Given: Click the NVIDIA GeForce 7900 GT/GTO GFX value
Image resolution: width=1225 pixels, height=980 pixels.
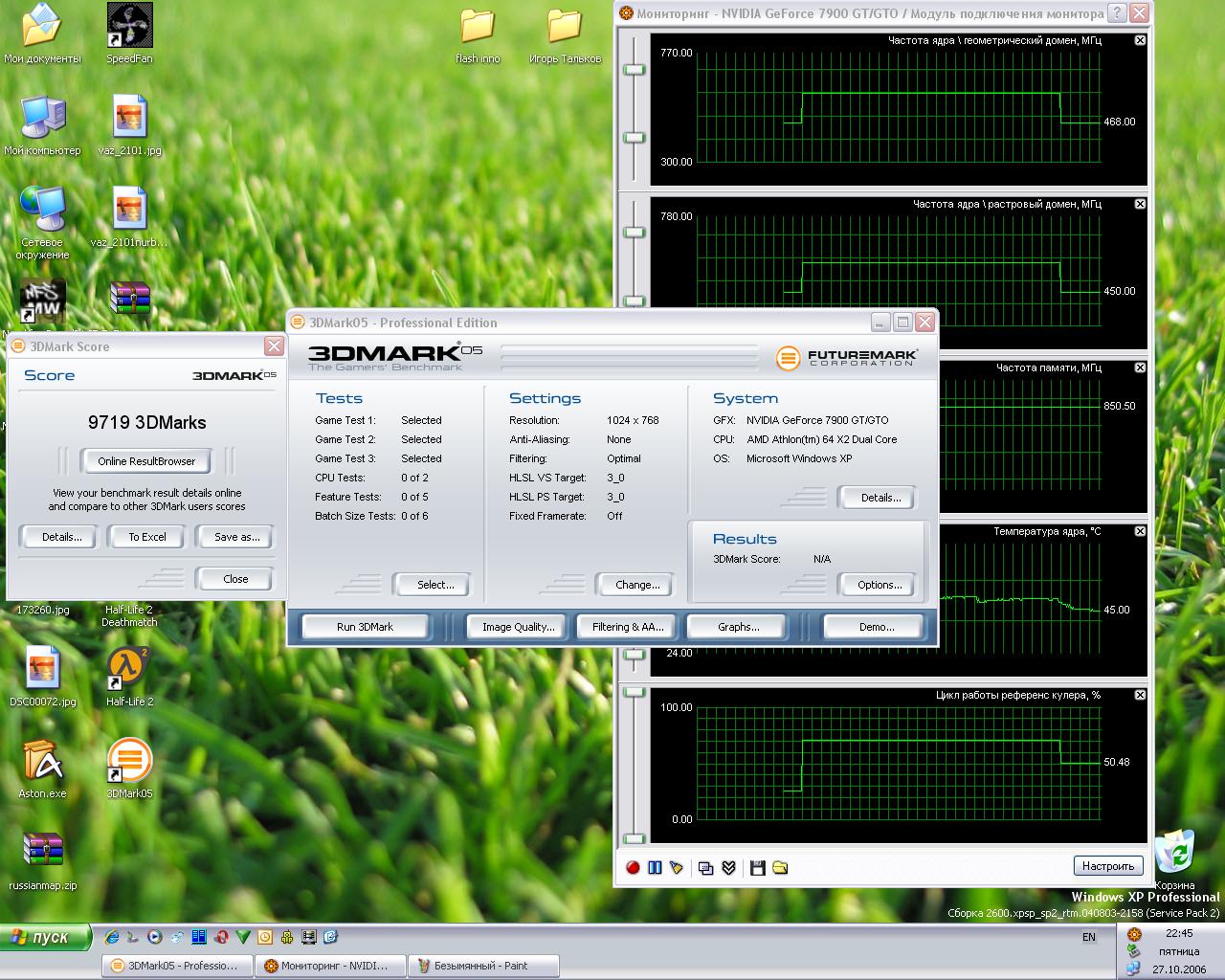Looking at the screenshot, I should [x=817, y=420].
